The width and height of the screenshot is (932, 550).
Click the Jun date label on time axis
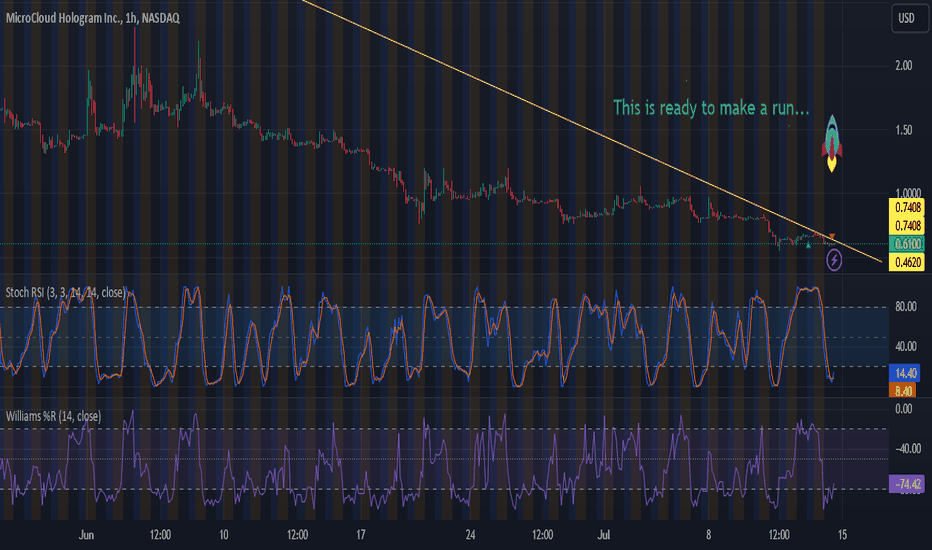pyautogui.click(x=86, y=535)
